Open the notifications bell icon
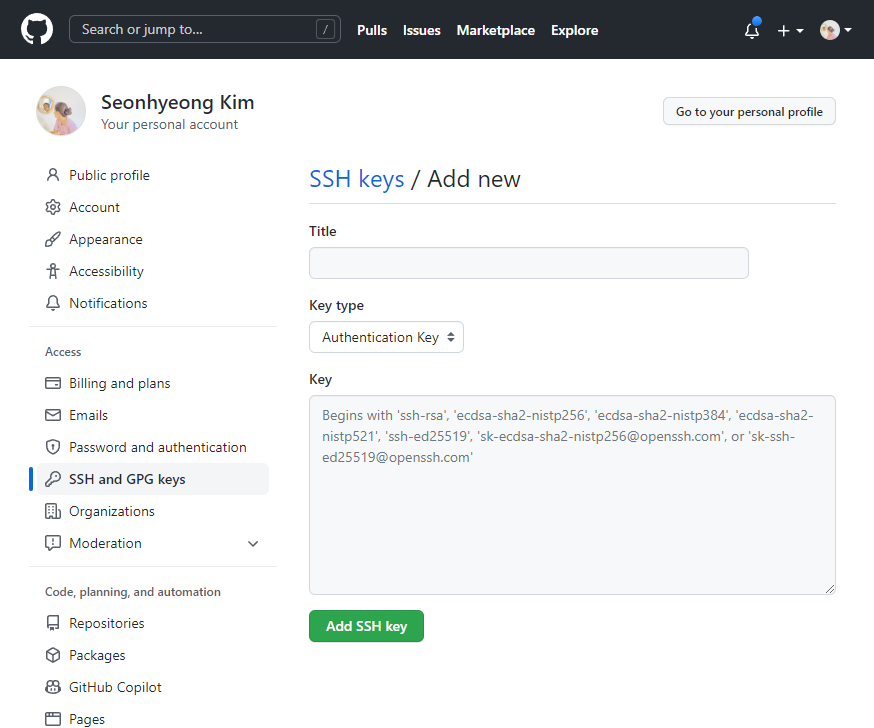 click(751, 31)
